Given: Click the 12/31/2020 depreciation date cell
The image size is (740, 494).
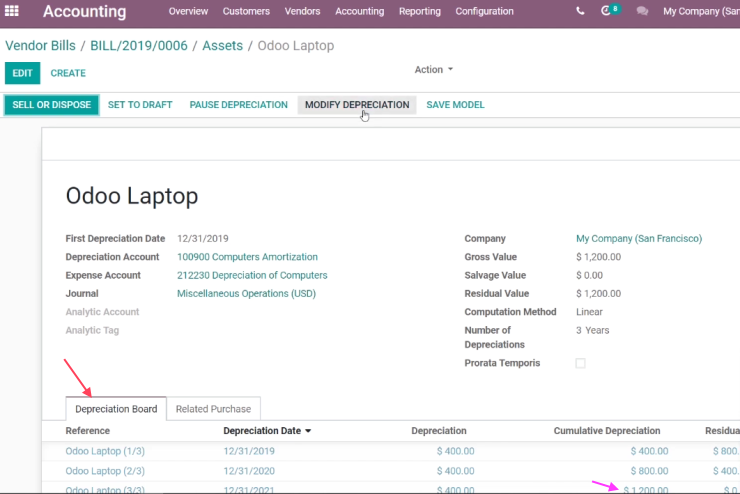Looking at the screenshot, I should click(x=249, y=471).
